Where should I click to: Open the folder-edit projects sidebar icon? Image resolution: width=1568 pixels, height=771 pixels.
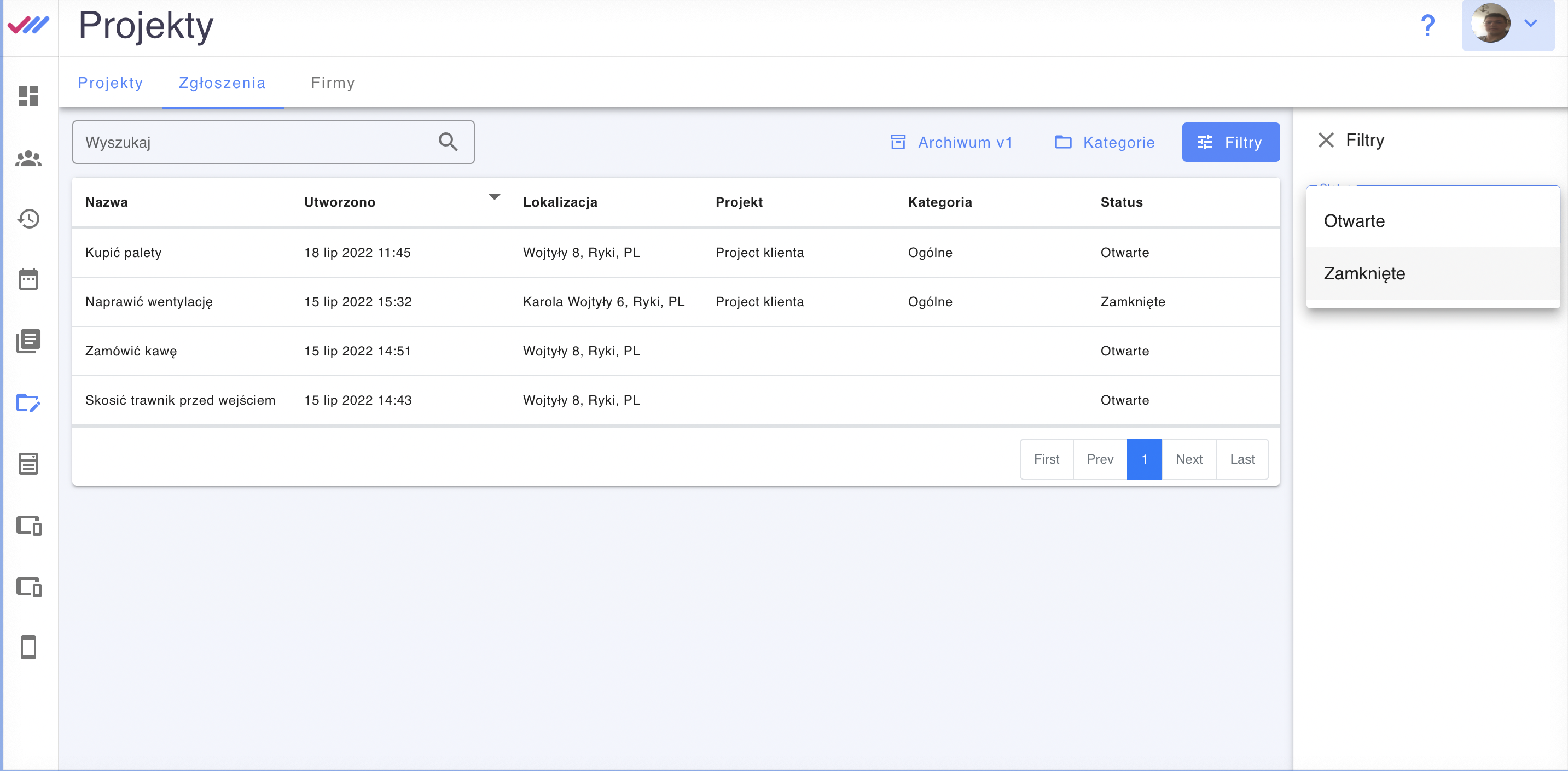click(x=28, y=403)
